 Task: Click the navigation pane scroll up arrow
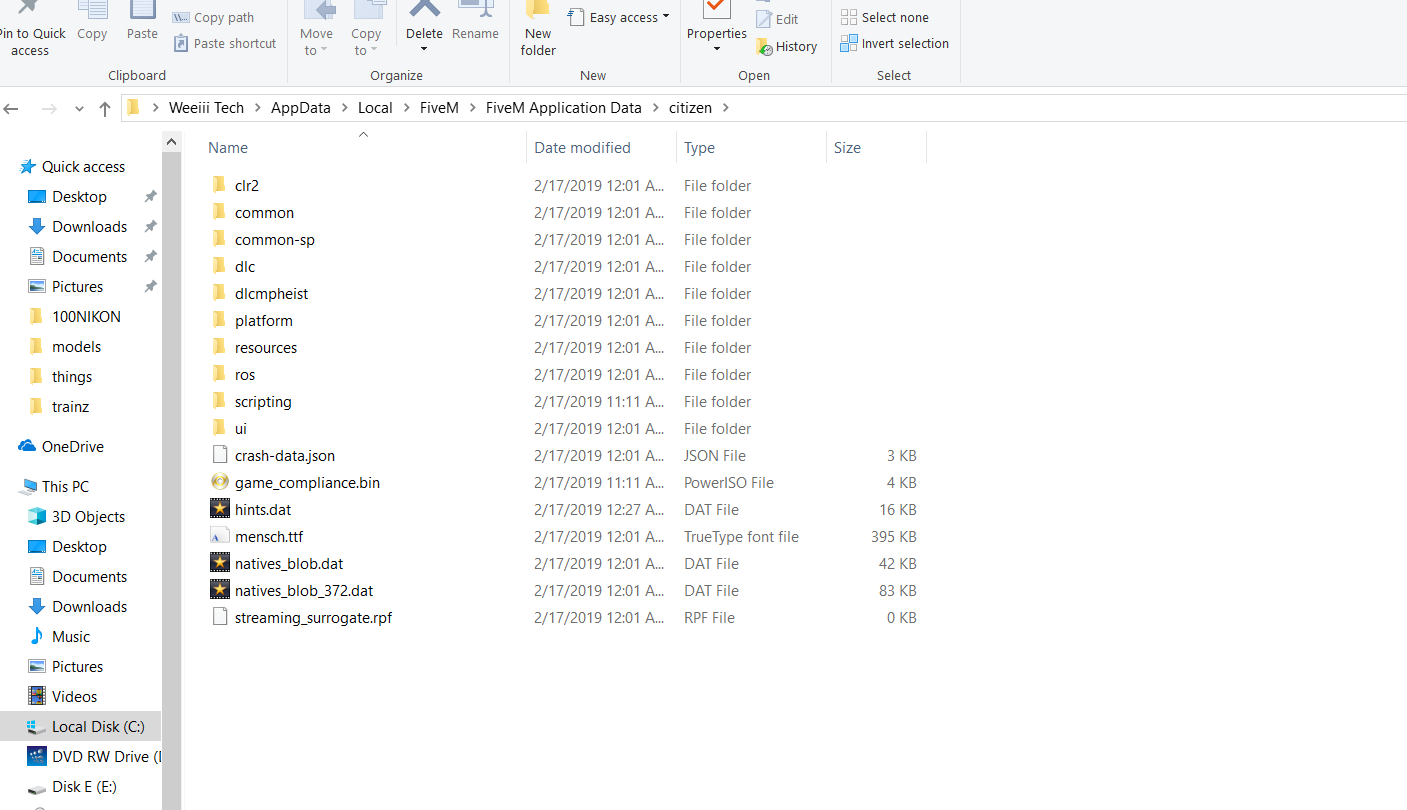171,143
